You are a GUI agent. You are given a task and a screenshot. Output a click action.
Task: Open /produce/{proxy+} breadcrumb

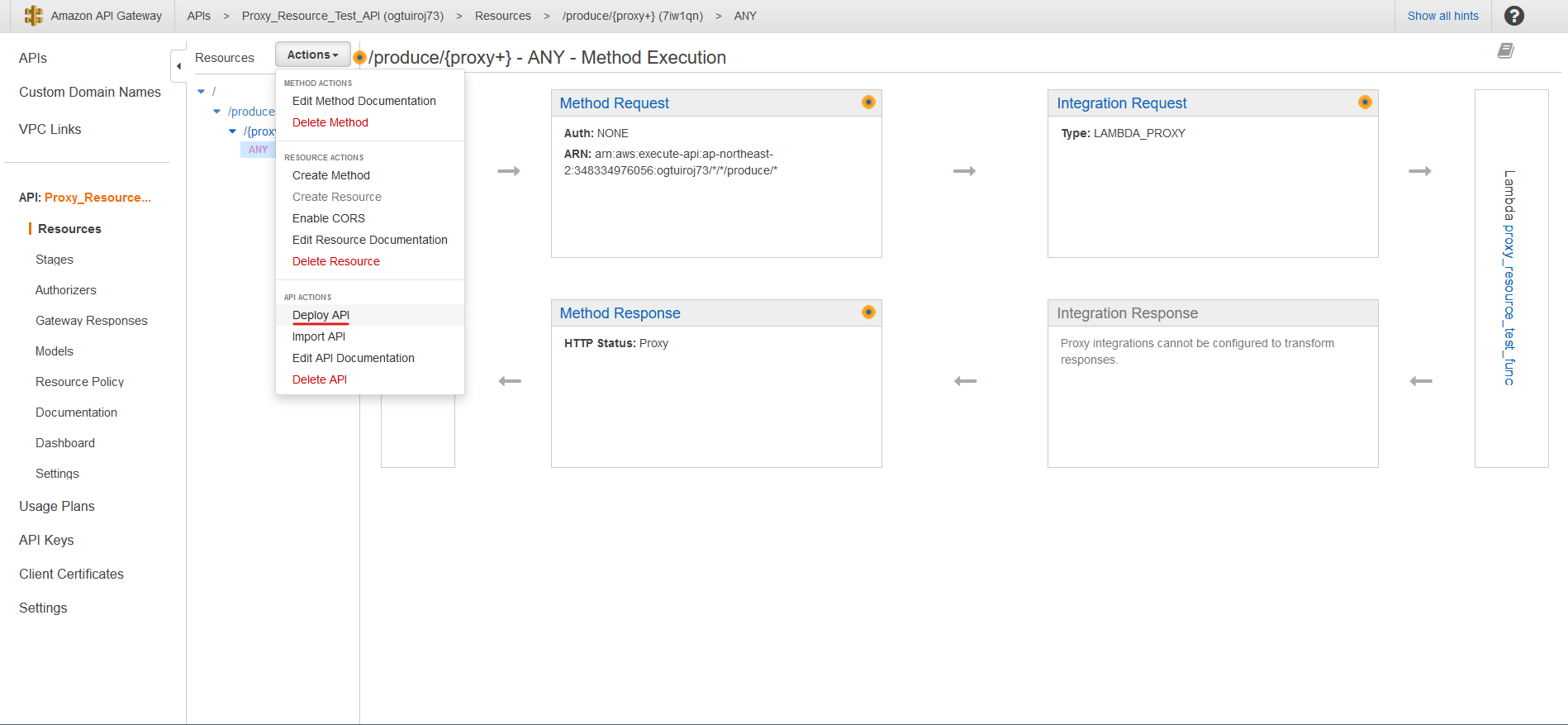pyautogui.click(x=633, y=16)
